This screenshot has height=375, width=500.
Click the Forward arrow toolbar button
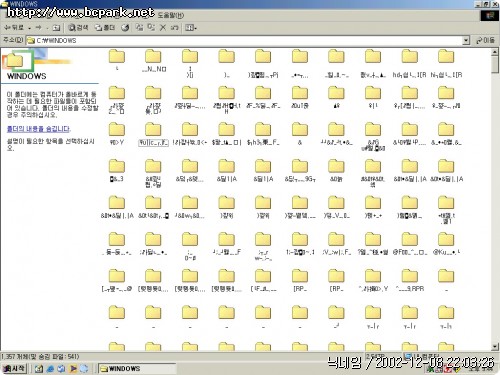point(39,28)
